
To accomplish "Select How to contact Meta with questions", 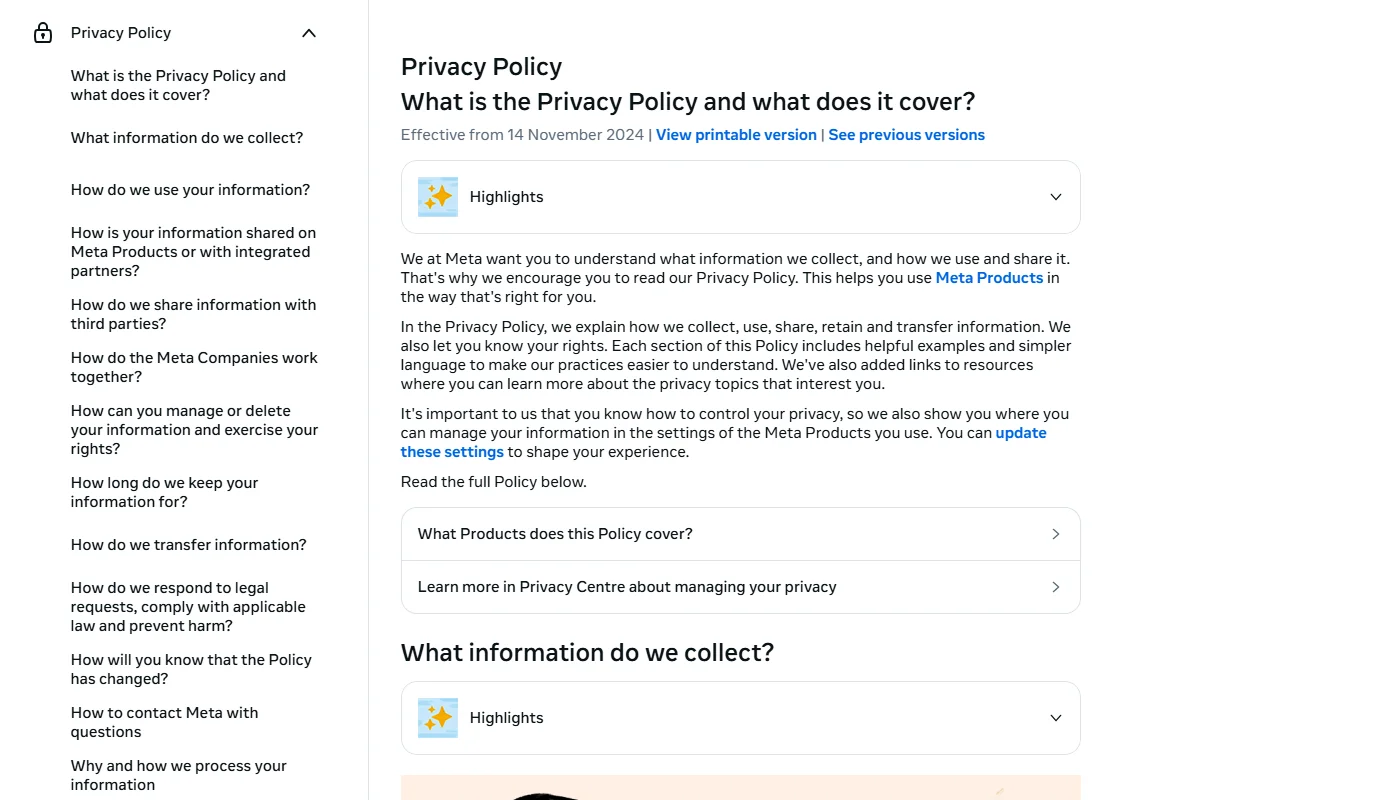I will pos(164,721).
